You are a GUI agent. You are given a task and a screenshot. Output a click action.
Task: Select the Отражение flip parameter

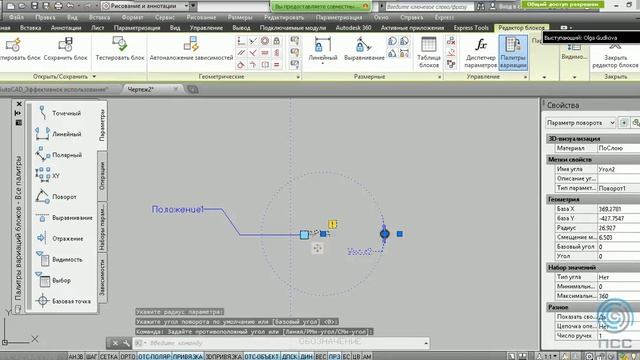click(61, 238)
